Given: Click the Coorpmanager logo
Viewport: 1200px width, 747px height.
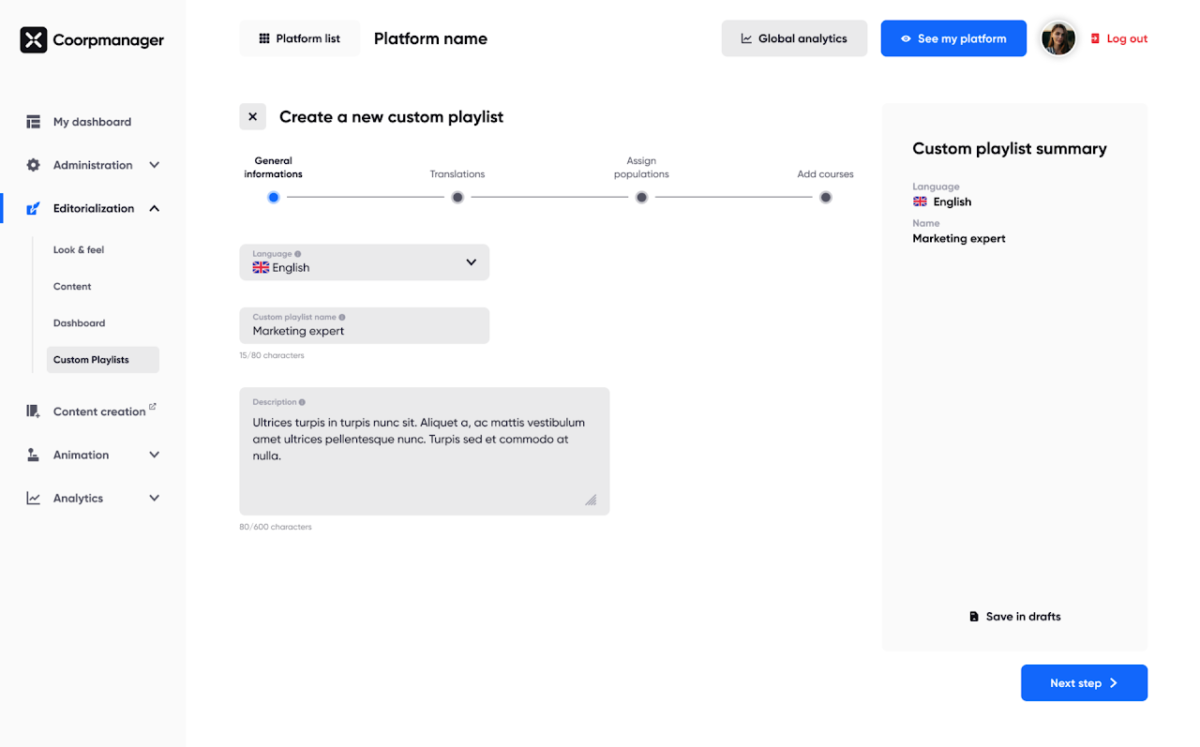Looking at the screenshot, I should click(90, 40).
